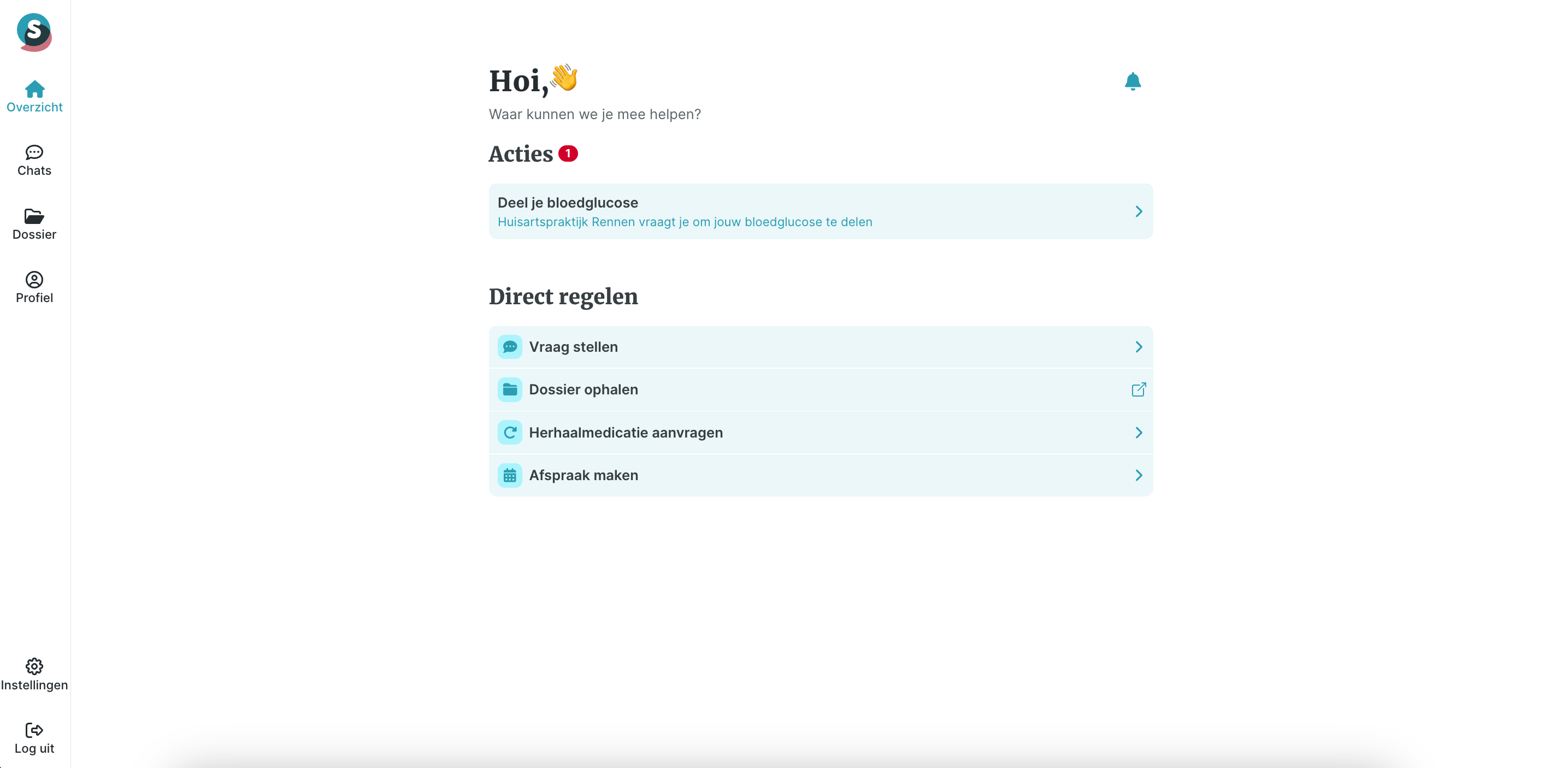Viewport: 1568px width, 768px height.
Task: Open the Profiel user icon
Action: 34,279
